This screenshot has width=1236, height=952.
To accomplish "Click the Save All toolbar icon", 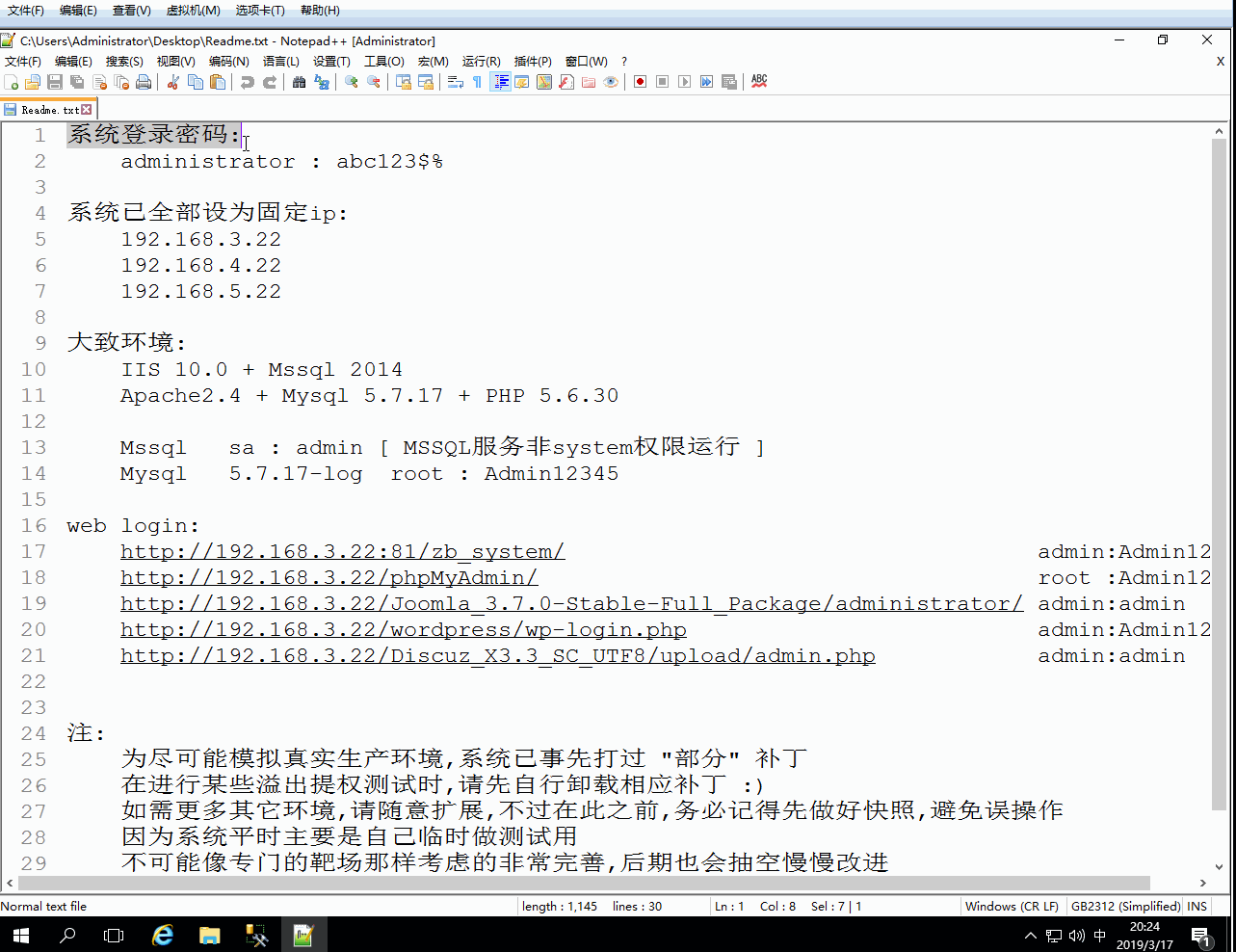I will point(77,82).
